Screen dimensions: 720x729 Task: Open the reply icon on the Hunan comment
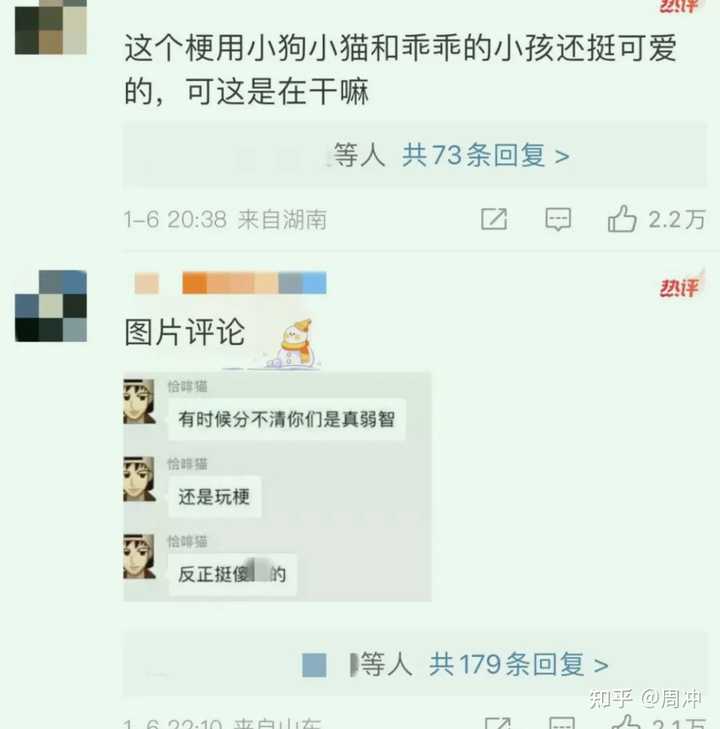tap(558, 219)
